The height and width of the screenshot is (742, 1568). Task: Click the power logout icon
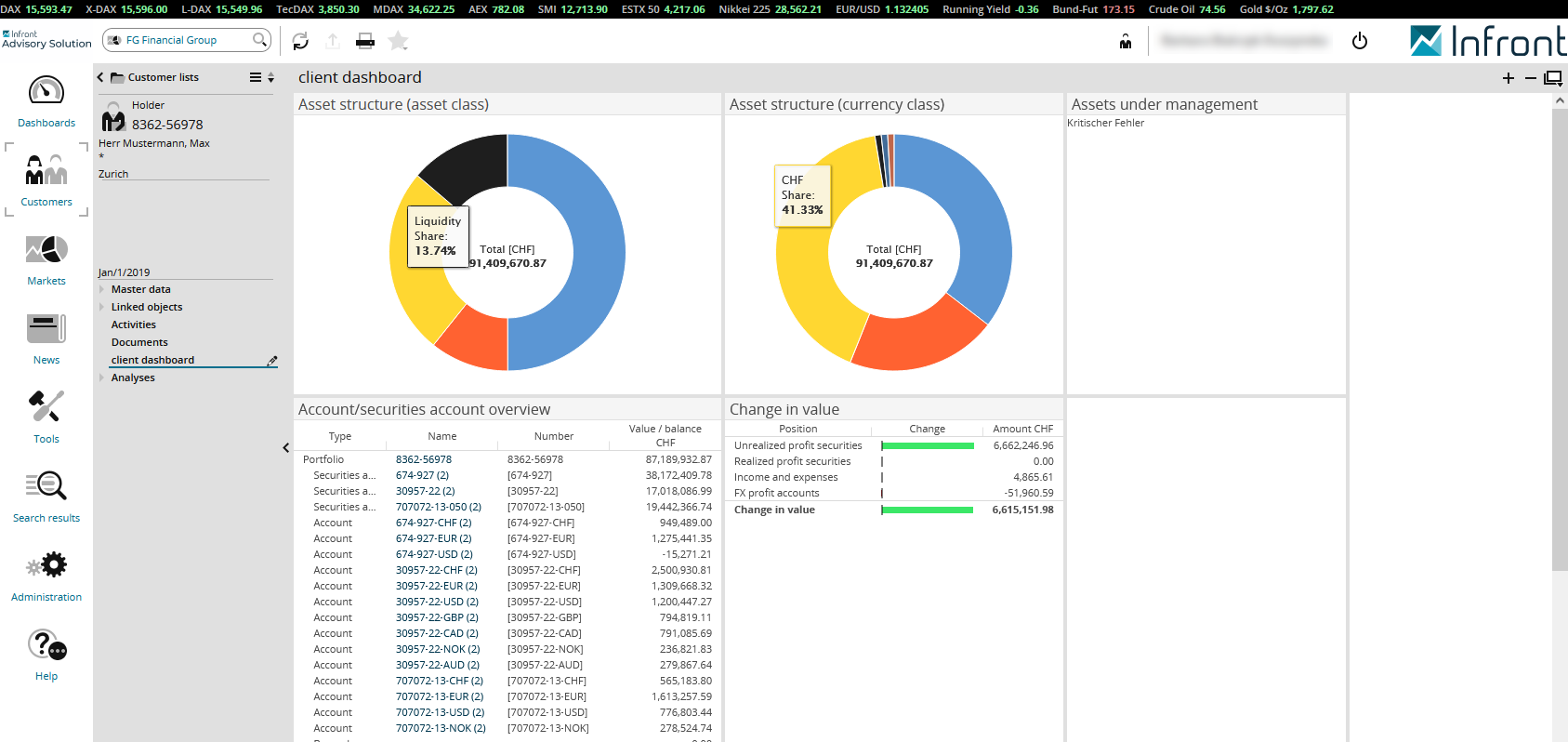(x=1360, y=41)
